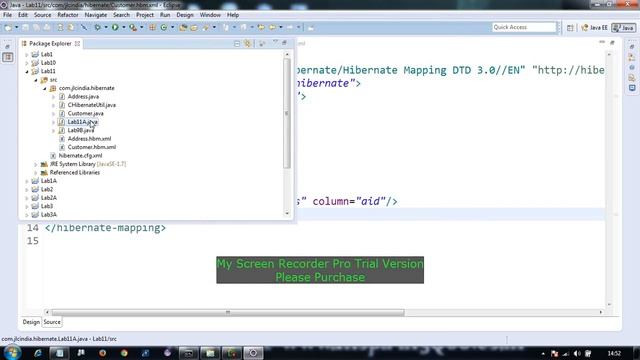
Task: Collapse the com.jlcindia.hibernate package
Action: 45,88
